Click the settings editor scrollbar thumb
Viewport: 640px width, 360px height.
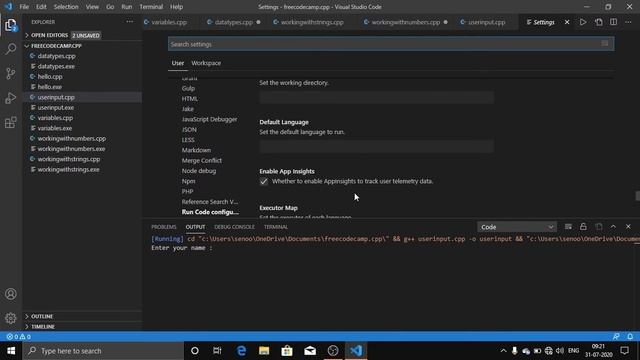[638, 196]
